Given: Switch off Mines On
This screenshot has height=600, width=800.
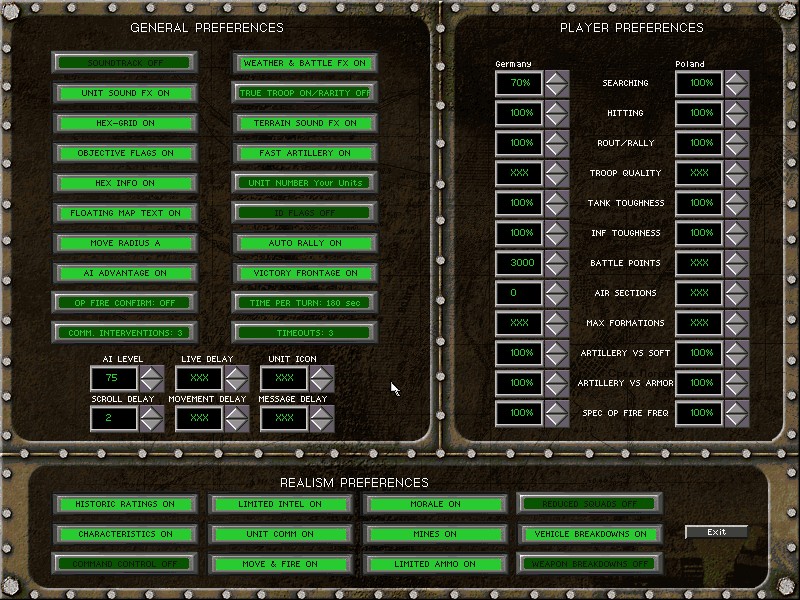Looking at the screenshot, I should [435, 534].
